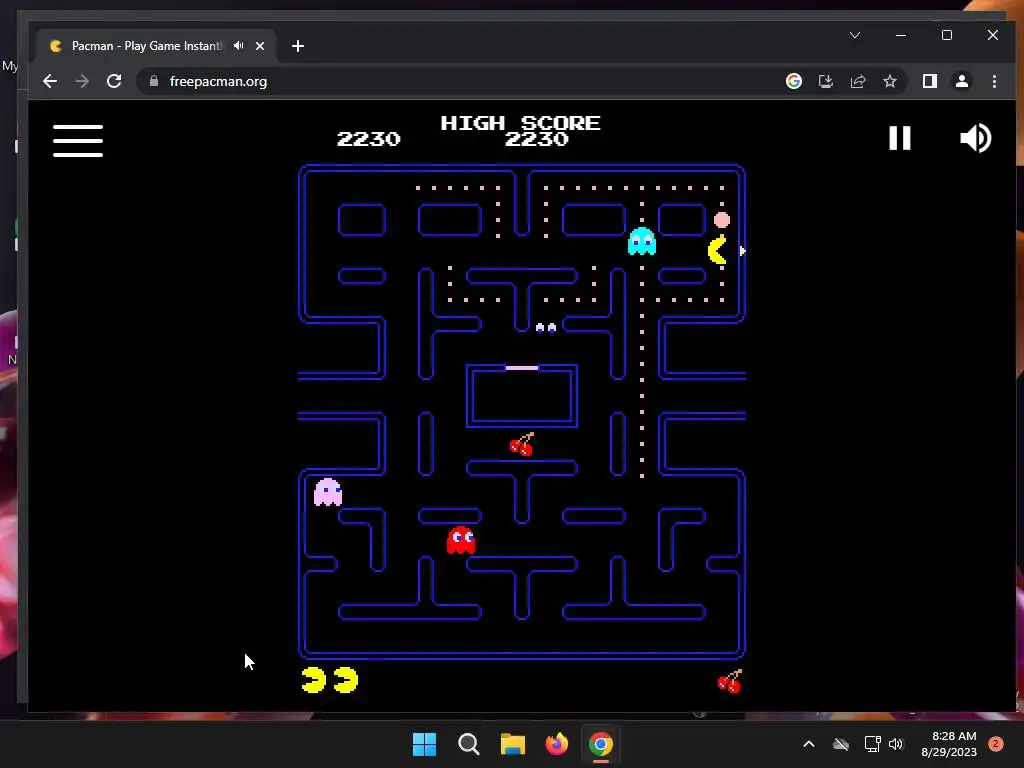Viewport: 1024px width, 768px height.
Task: Click the pink ghost on the left
Action: [x=328, y=492]
